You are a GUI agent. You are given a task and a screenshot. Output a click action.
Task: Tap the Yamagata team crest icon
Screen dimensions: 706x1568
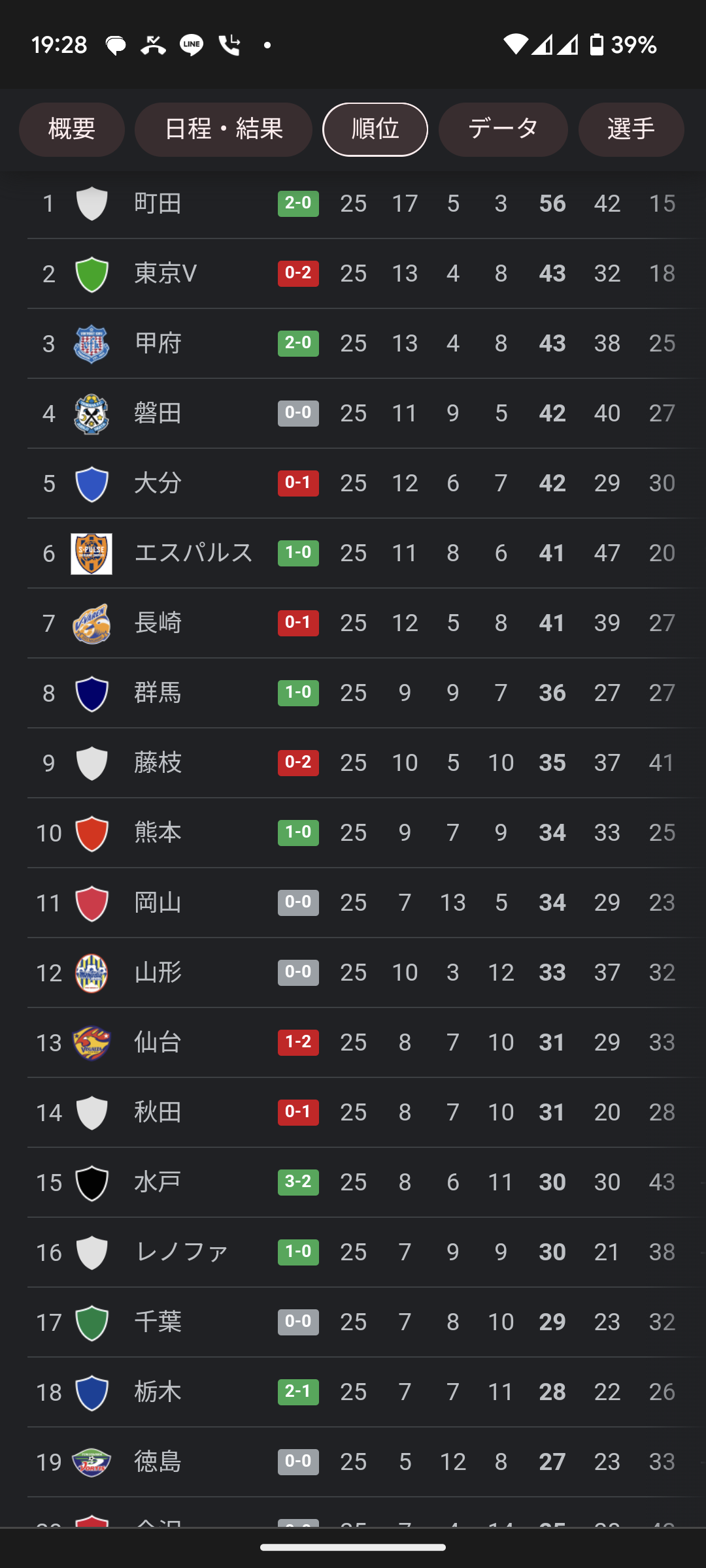[92, 973]
